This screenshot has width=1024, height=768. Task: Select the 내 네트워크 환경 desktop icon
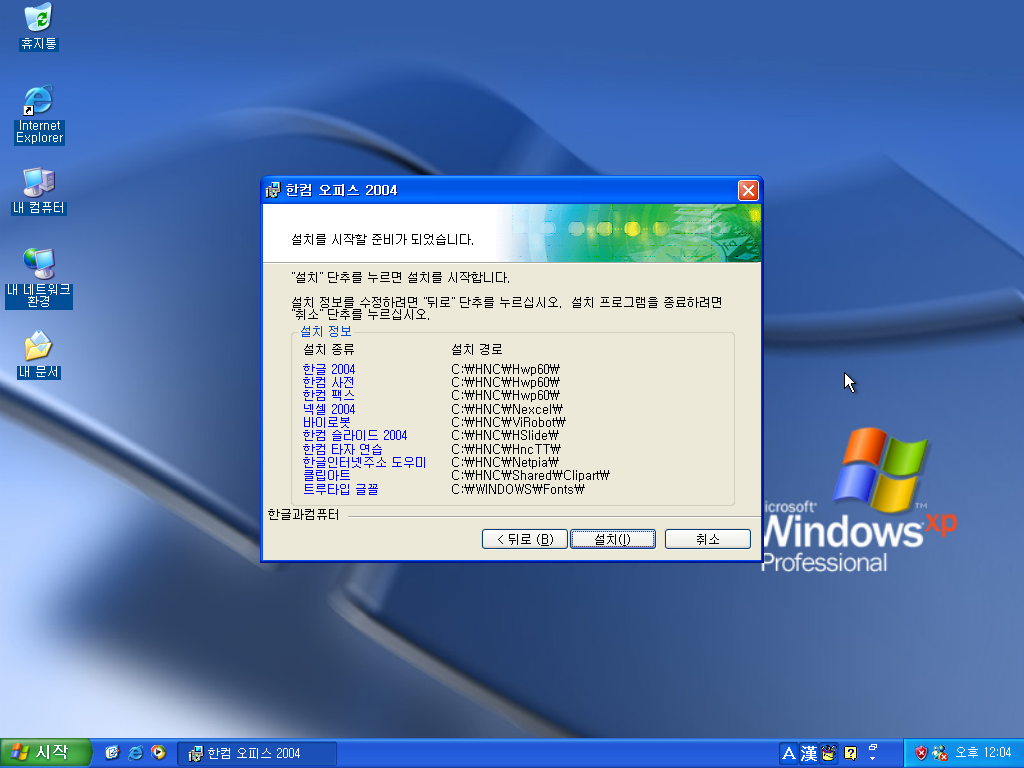[x=39, y=278]
